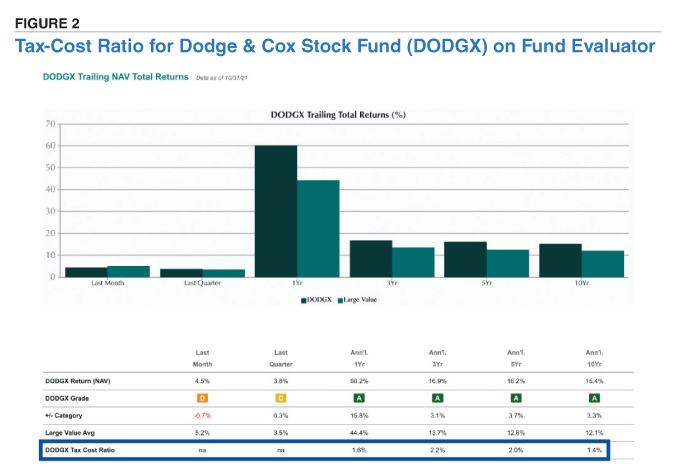Click the '10Yr' x-axis label in the chart

[582, 283]
